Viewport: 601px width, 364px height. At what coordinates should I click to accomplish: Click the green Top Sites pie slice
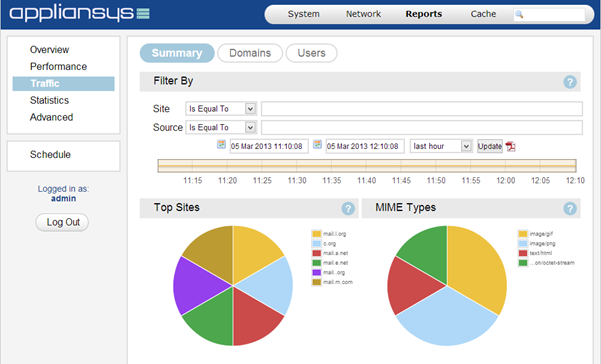(x=213, y=320)
